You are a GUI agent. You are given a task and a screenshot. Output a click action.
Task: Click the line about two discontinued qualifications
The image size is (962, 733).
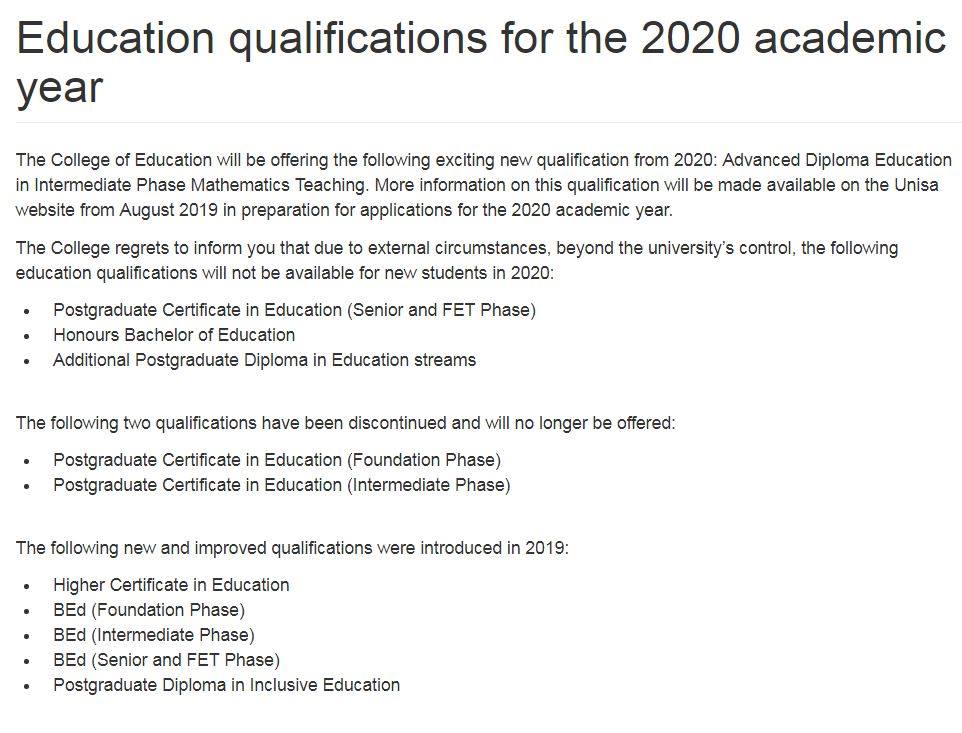coord(345,423)
